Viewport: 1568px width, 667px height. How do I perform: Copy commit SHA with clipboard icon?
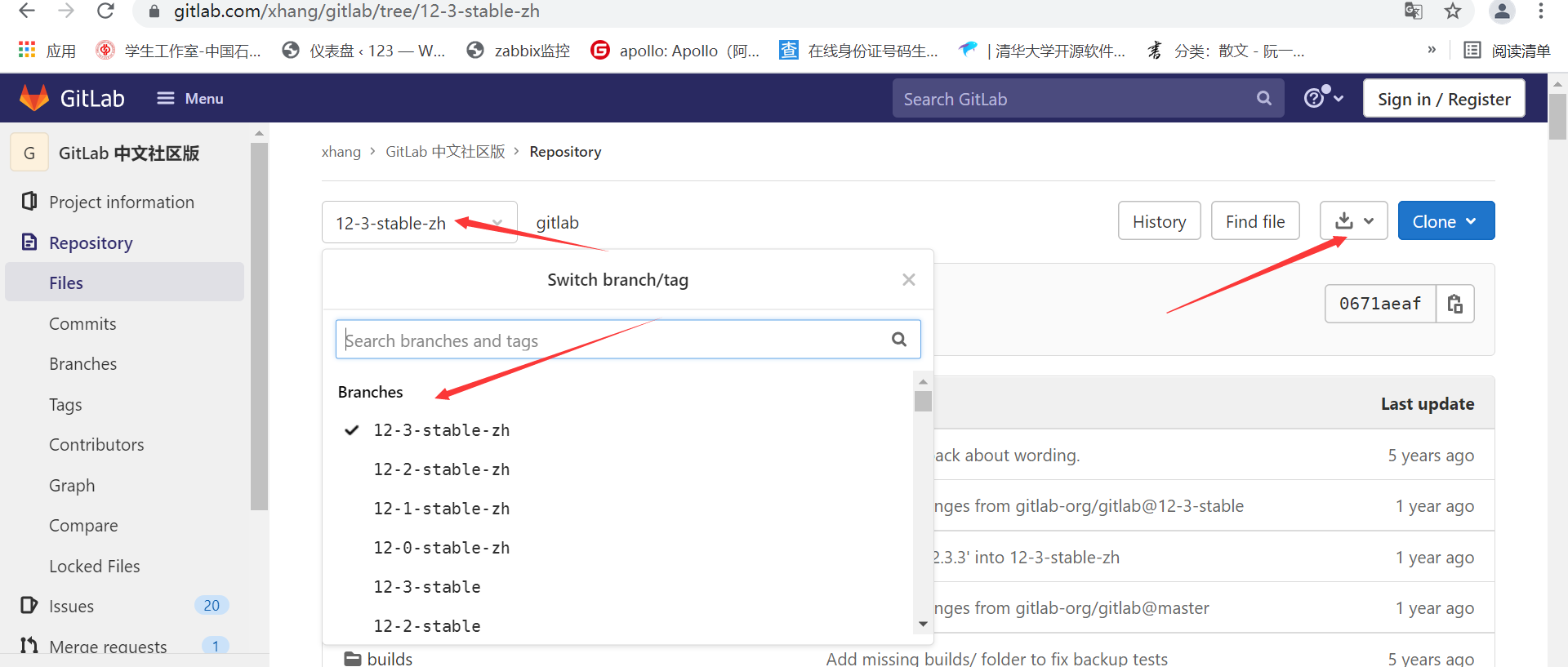click(1455, 304)
